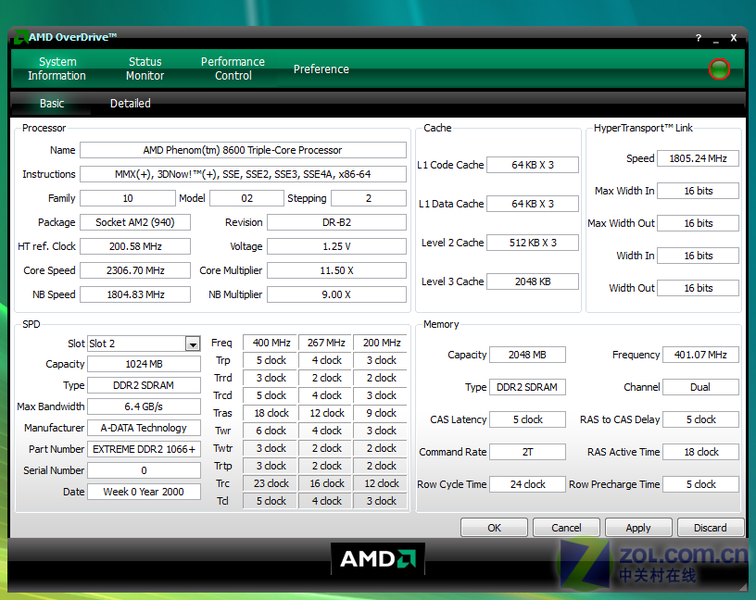Close the AMD OverDrive window
Screen dimensions: 756x600
tap(734, 38)
